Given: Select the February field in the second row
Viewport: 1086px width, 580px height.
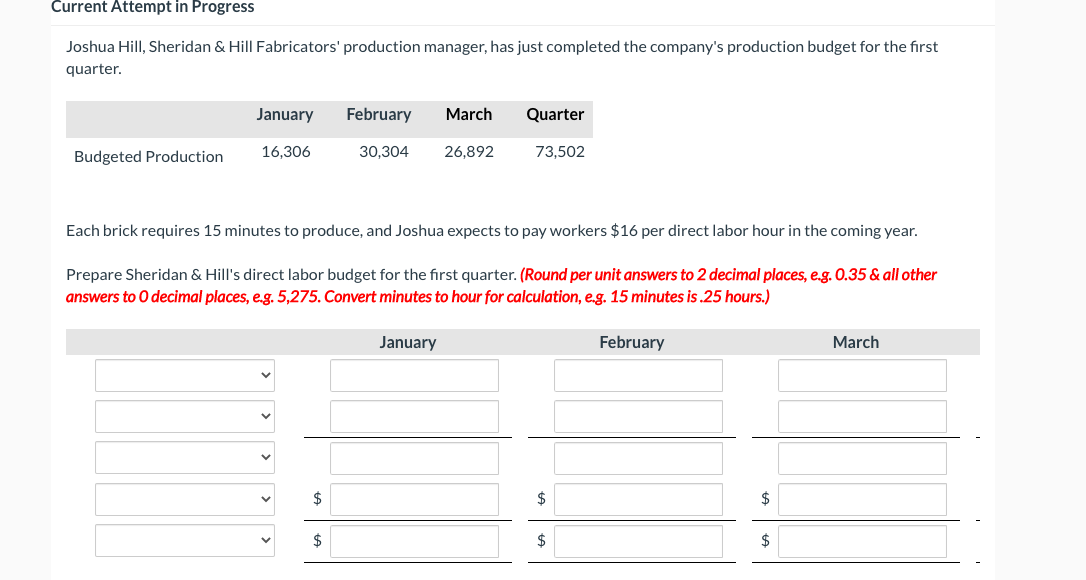Looking at the screenshot, I should click(x=638, y=417).
